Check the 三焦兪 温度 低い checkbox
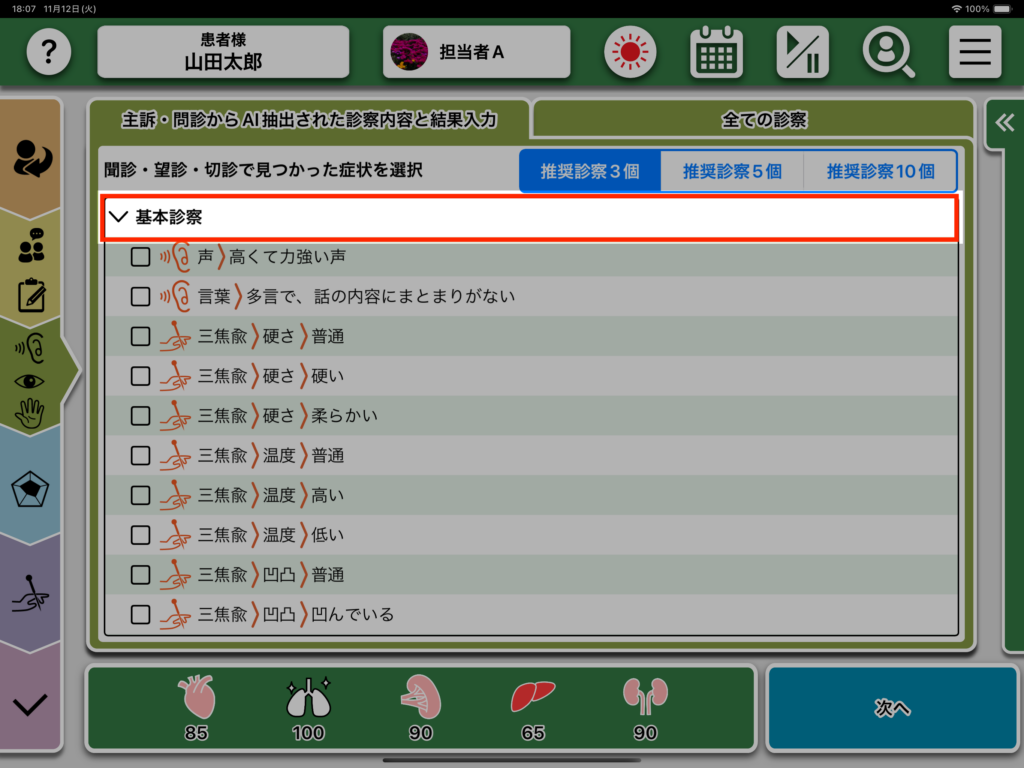This screenshot has width=1024, height=768. pos(141,535)
